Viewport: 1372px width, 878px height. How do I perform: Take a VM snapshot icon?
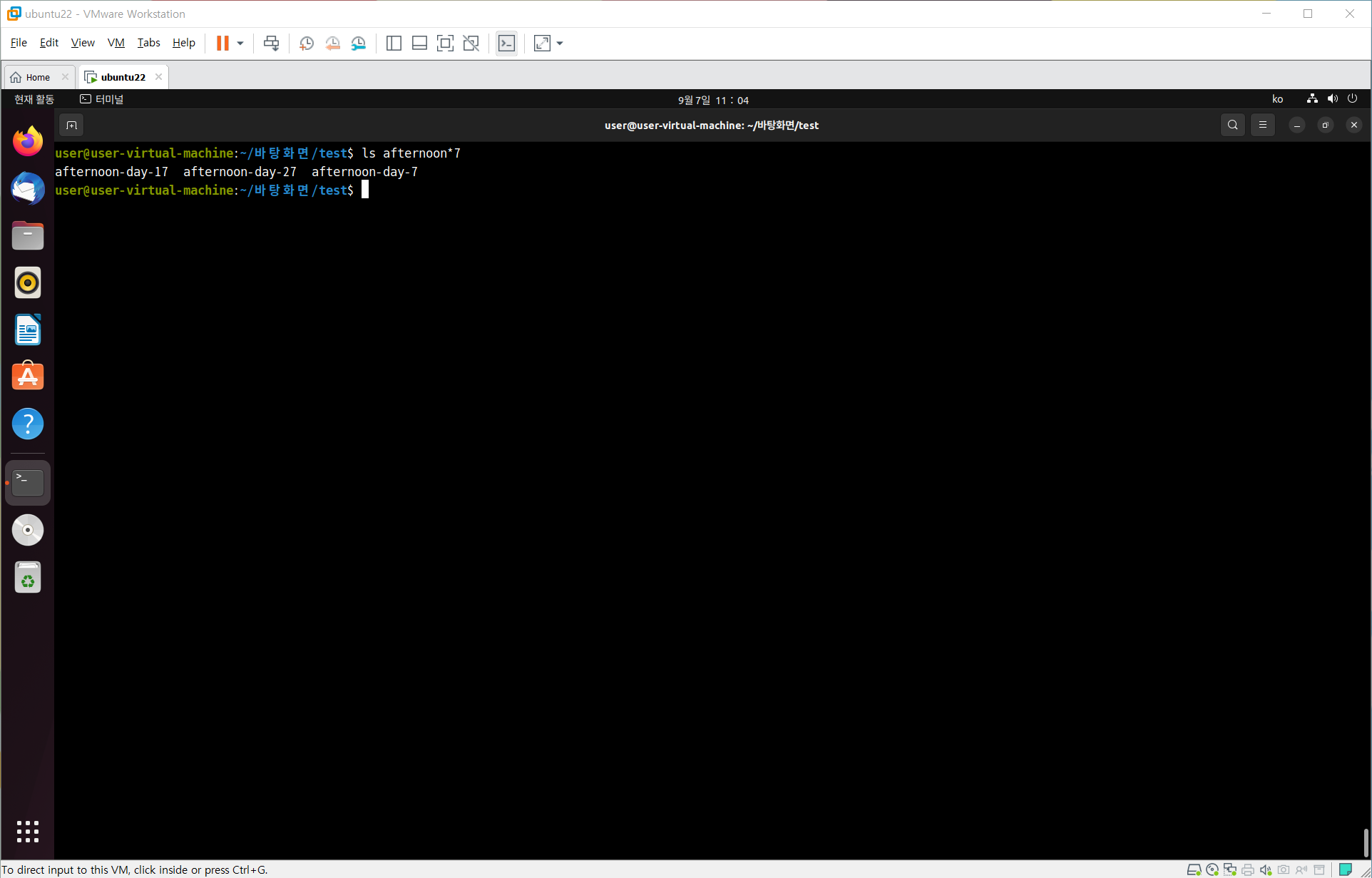(307, 44)
